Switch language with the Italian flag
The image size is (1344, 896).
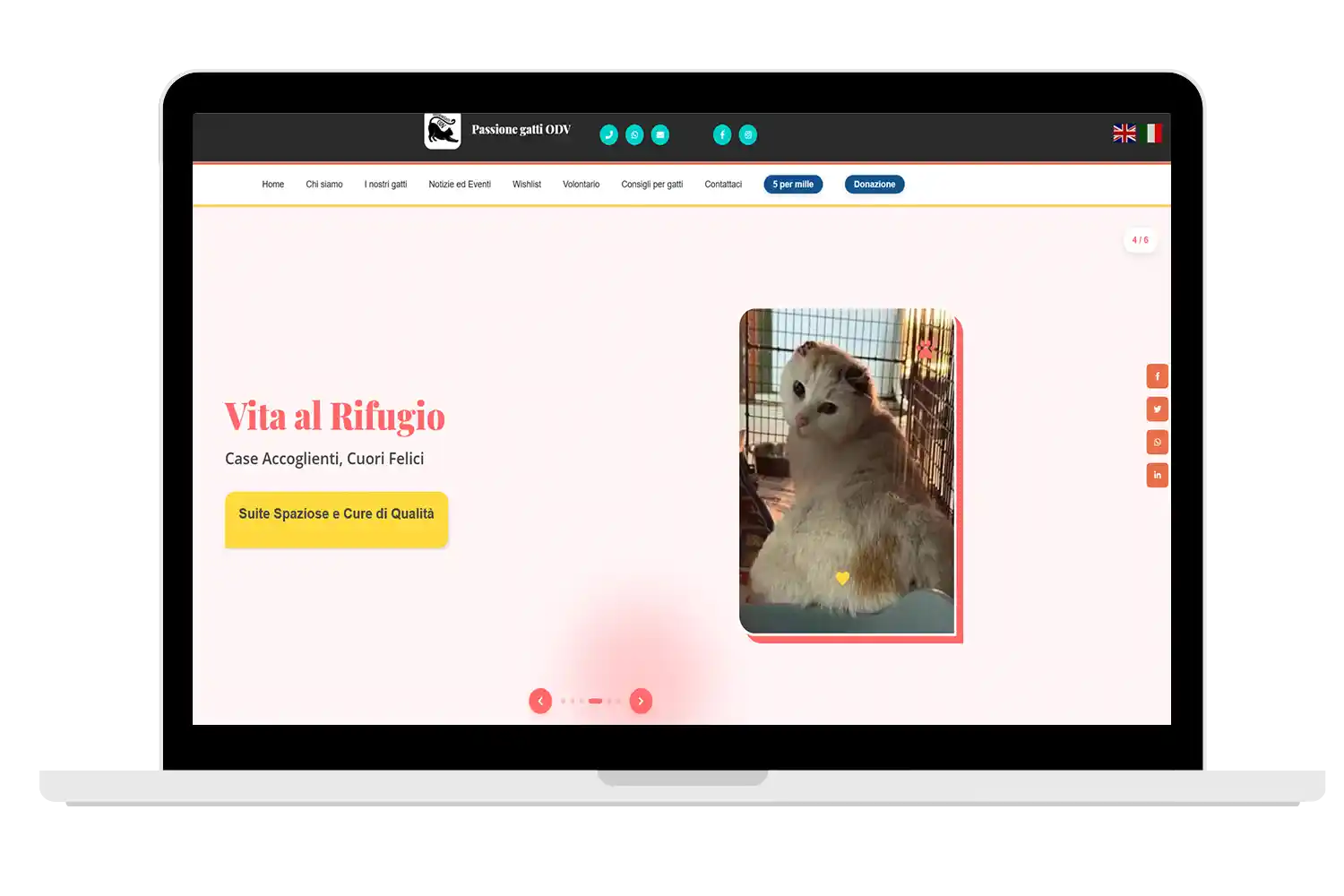1153,134
